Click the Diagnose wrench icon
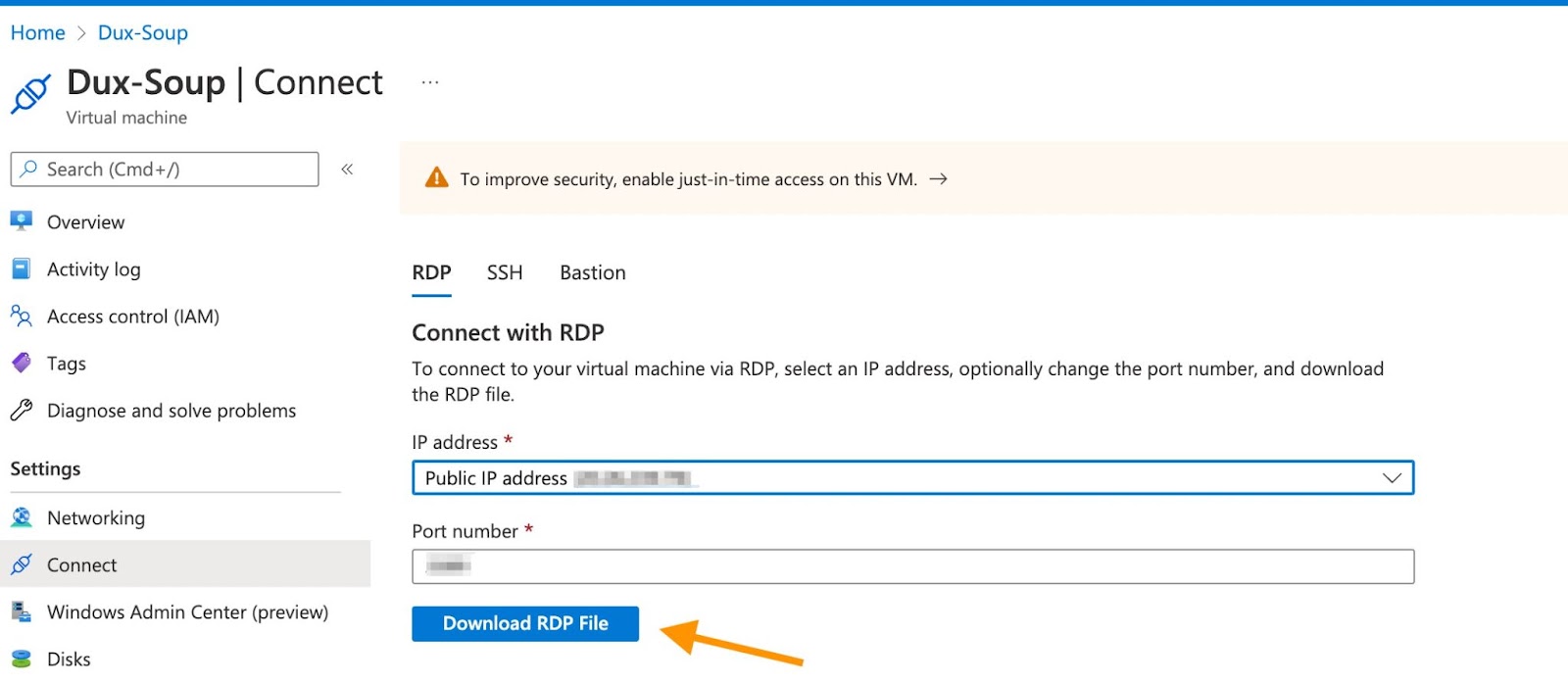The height and width of the screenshot is (684, 1568). (22, 410)
